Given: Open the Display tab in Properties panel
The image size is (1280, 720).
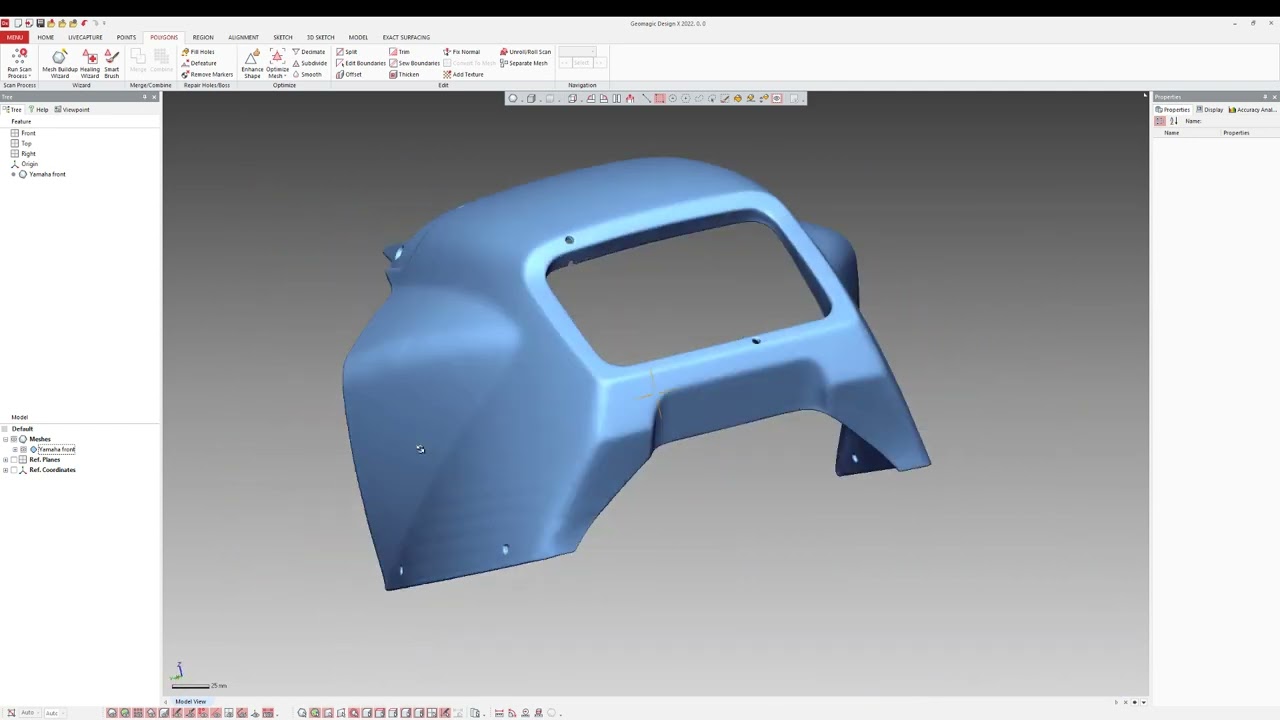Looking at the screenshot, I should click(1210, 109).
